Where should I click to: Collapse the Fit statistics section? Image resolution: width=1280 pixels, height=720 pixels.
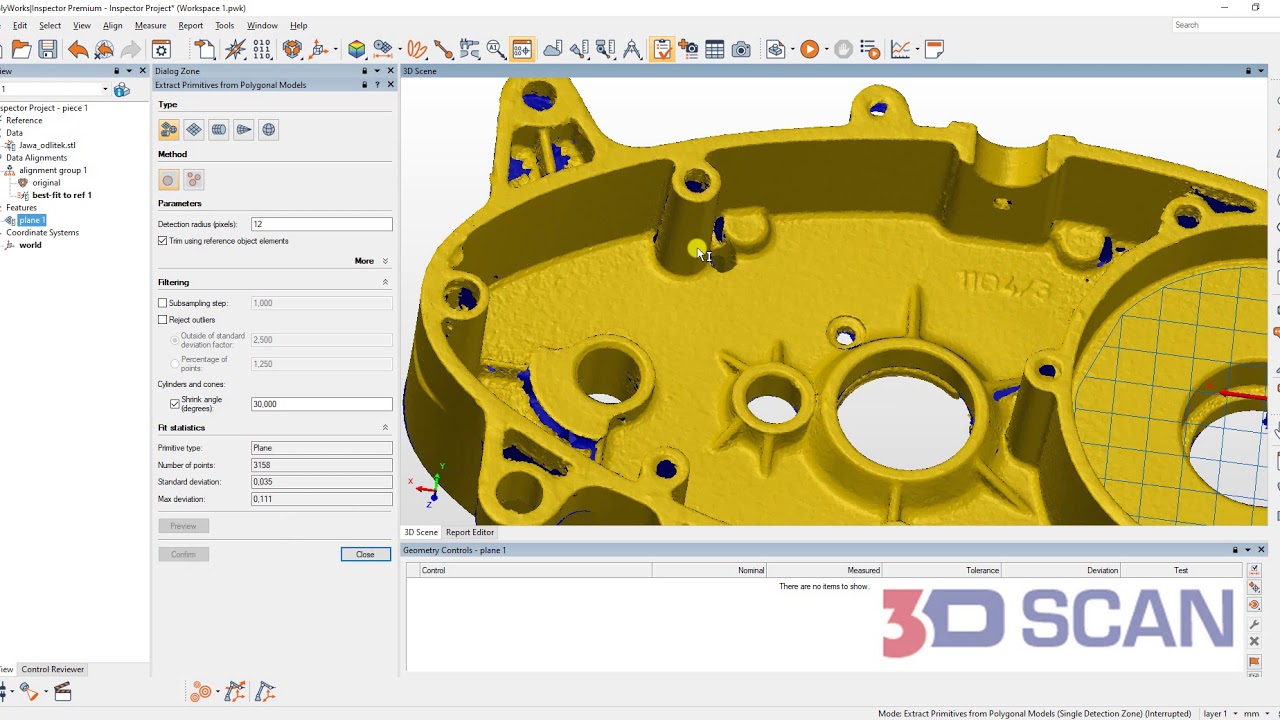coord(385,427)
